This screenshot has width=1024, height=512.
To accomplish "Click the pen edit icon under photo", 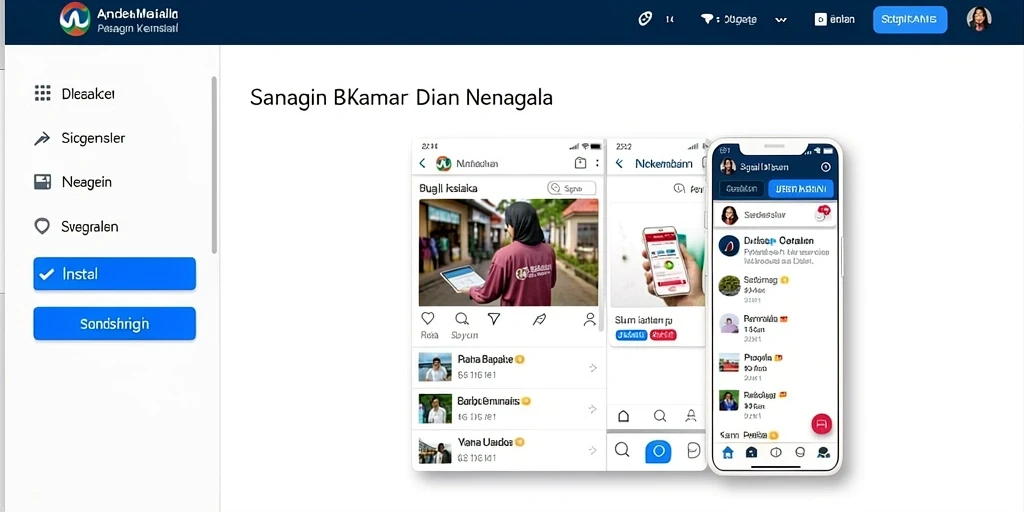I will click(x=539, y=319).
